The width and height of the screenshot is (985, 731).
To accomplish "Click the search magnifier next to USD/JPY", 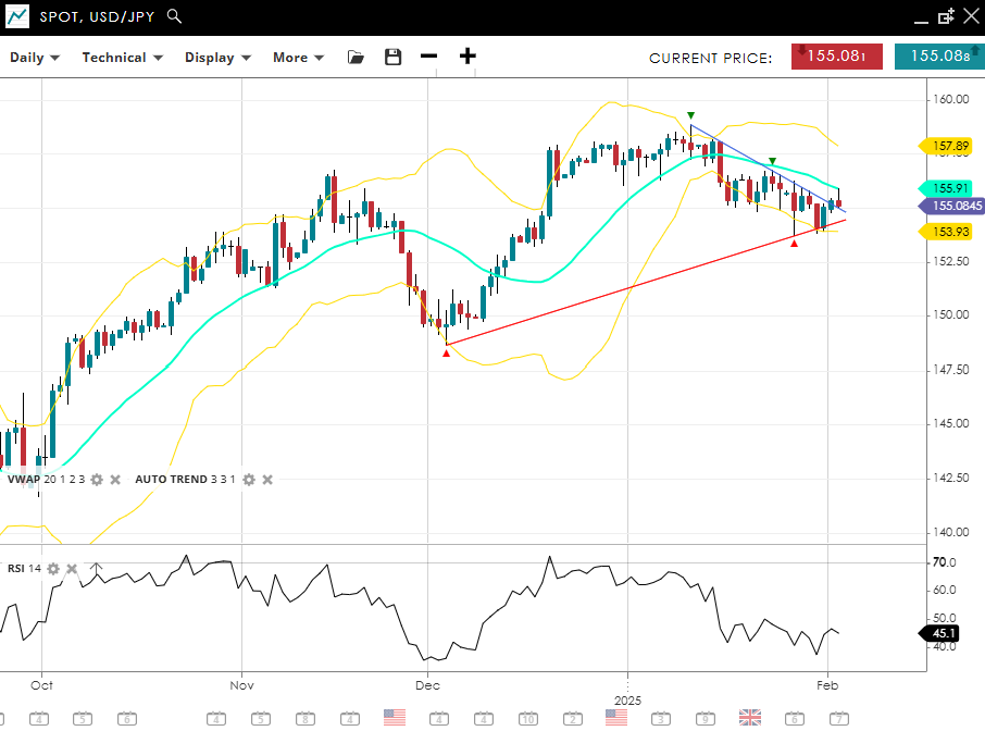I will 174,16.
